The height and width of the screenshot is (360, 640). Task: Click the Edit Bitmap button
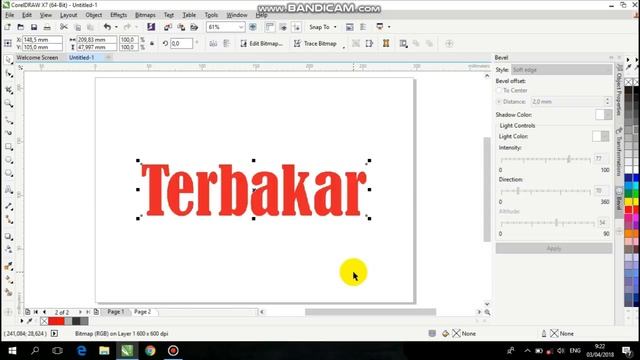pyautogui.click(x=261, y=43)
